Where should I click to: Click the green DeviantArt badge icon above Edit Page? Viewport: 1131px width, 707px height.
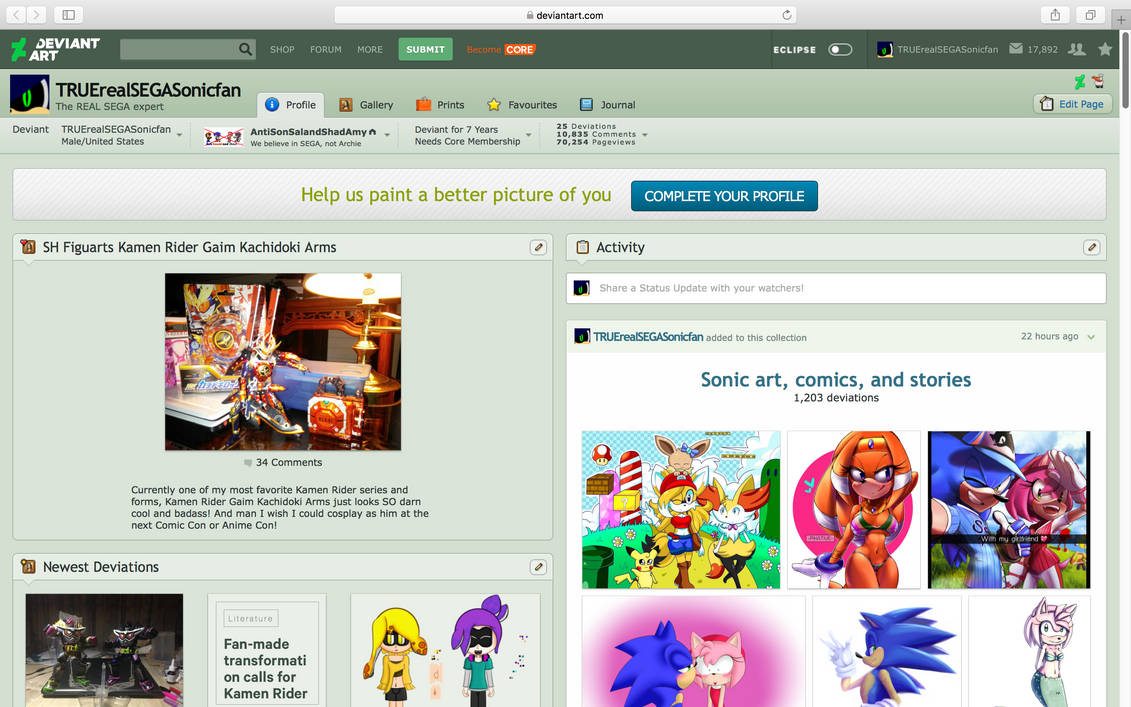[1080, 82]
